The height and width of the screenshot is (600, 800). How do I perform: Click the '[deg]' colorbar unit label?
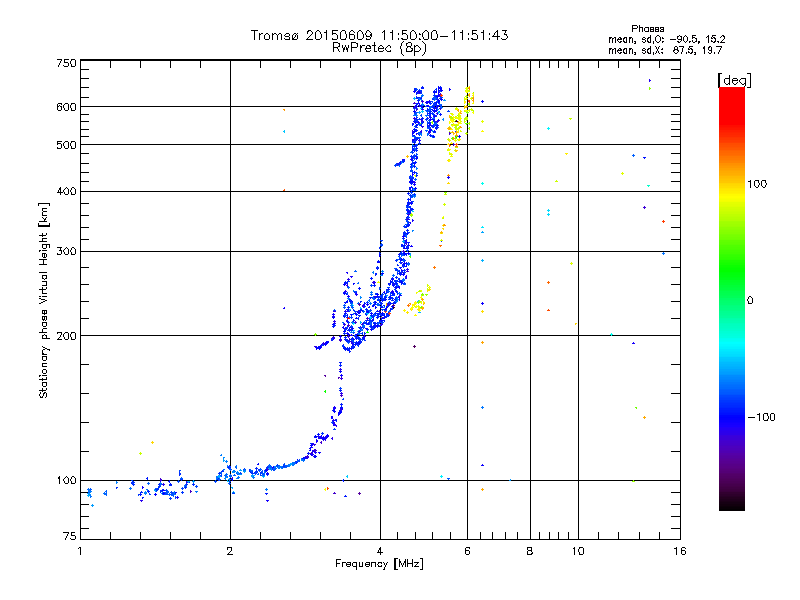point(734,80)
